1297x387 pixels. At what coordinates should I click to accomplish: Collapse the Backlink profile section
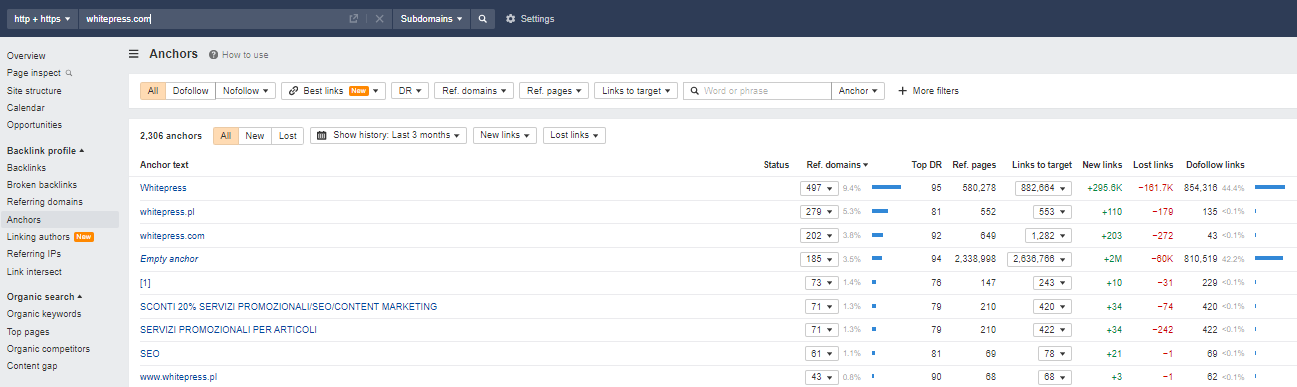coord(46,150)
